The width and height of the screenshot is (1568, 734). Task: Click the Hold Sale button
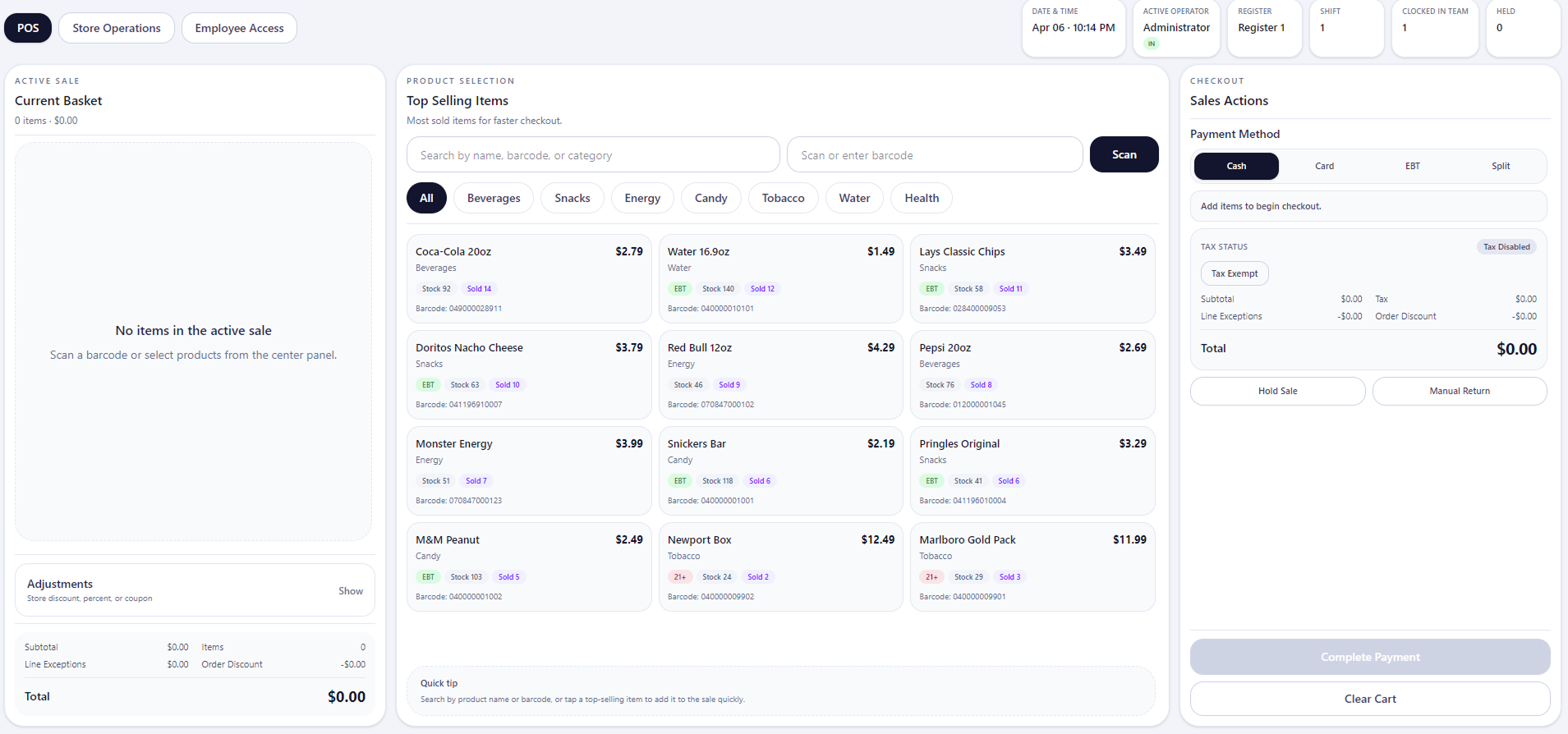click(x=1277, y=391)
